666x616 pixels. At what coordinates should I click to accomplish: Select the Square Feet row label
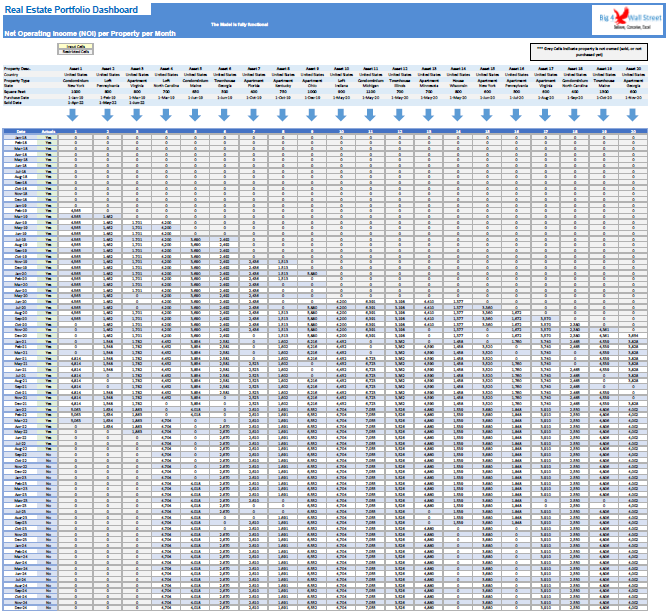click(13, 91)
